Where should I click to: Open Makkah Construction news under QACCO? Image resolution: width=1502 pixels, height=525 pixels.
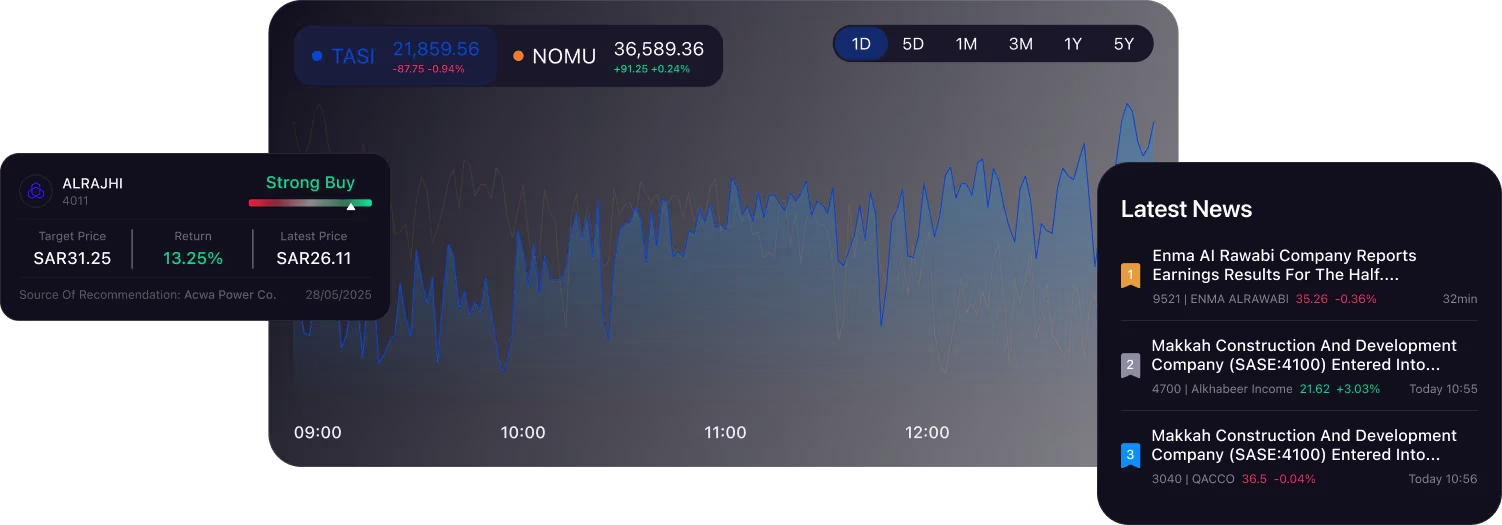pos(1304,445)
